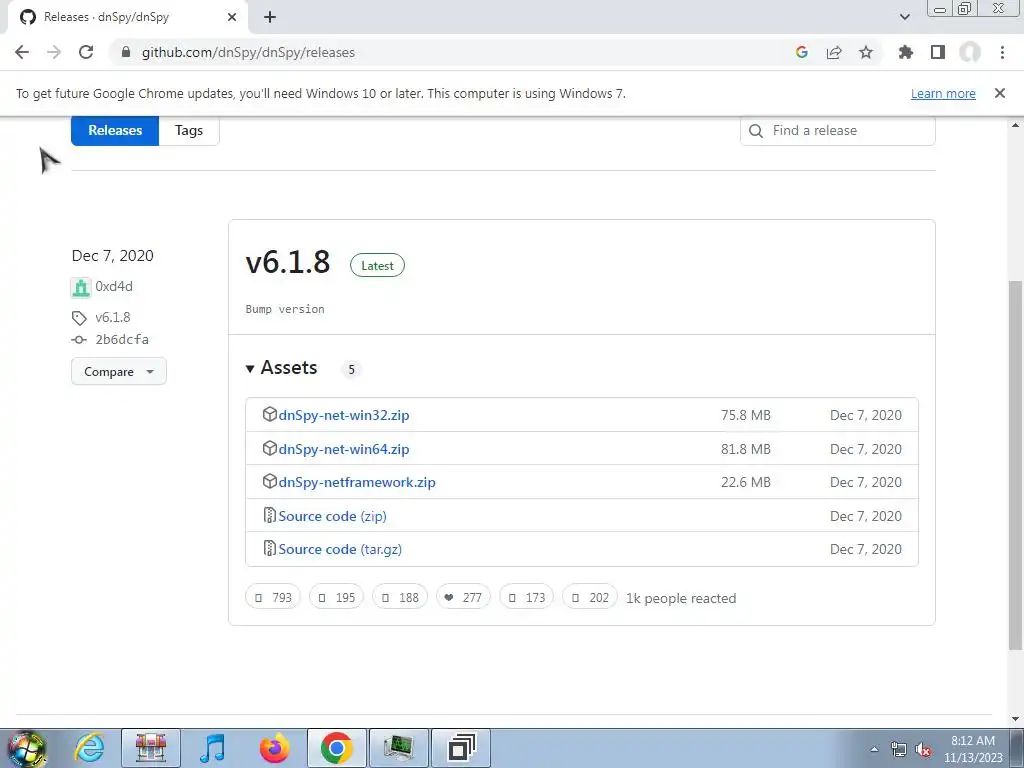Click the muted volume tray icon
The image size is (1024, 768).
pyautogui.click(x=923, y=749)
